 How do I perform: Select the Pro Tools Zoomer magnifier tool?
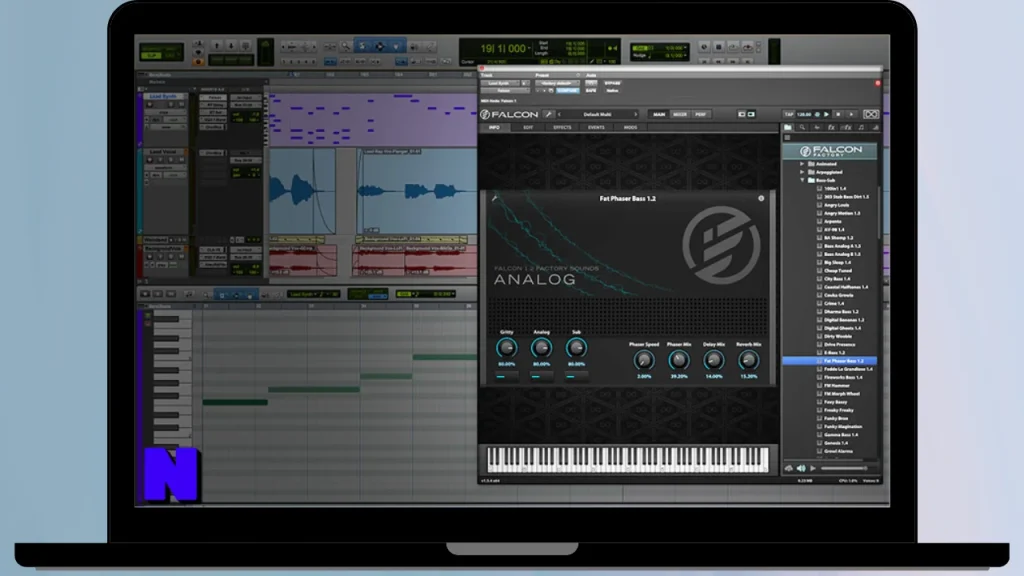pos(346,46)
